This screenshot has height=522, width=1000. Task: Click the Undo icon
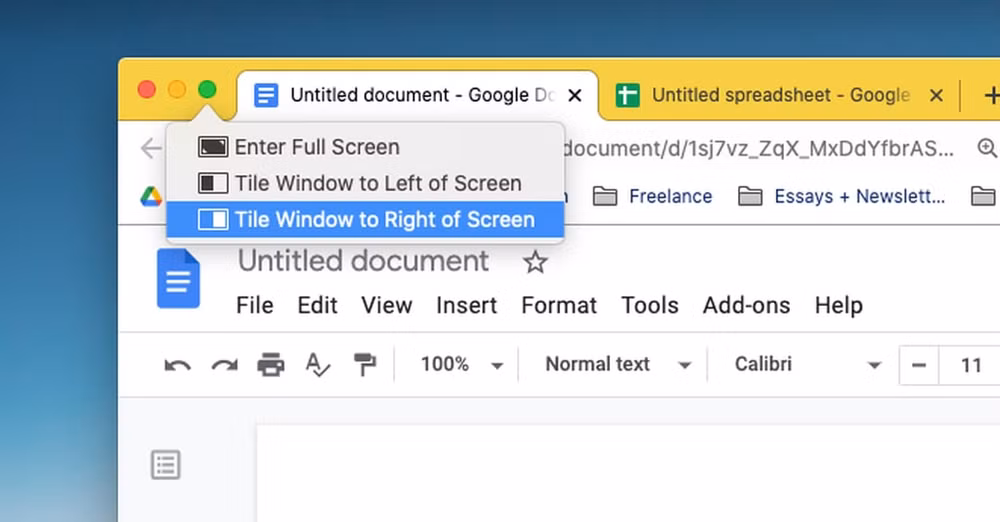(x=177, y=365)
